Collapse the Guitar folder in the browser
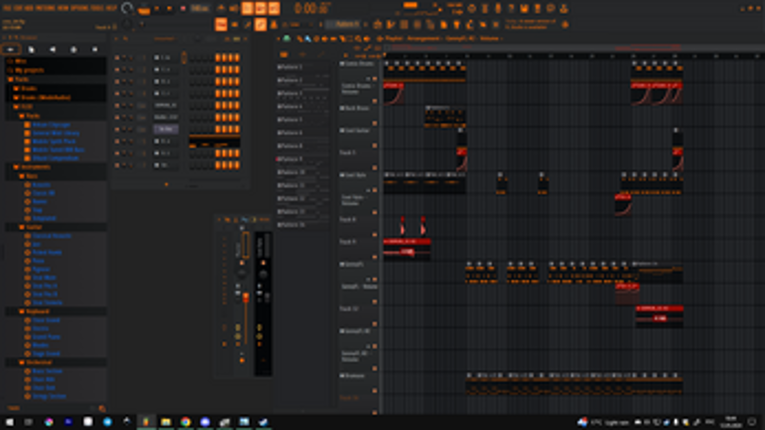The width and height of the screenshot is (765, 430). [x=34, y=227]
